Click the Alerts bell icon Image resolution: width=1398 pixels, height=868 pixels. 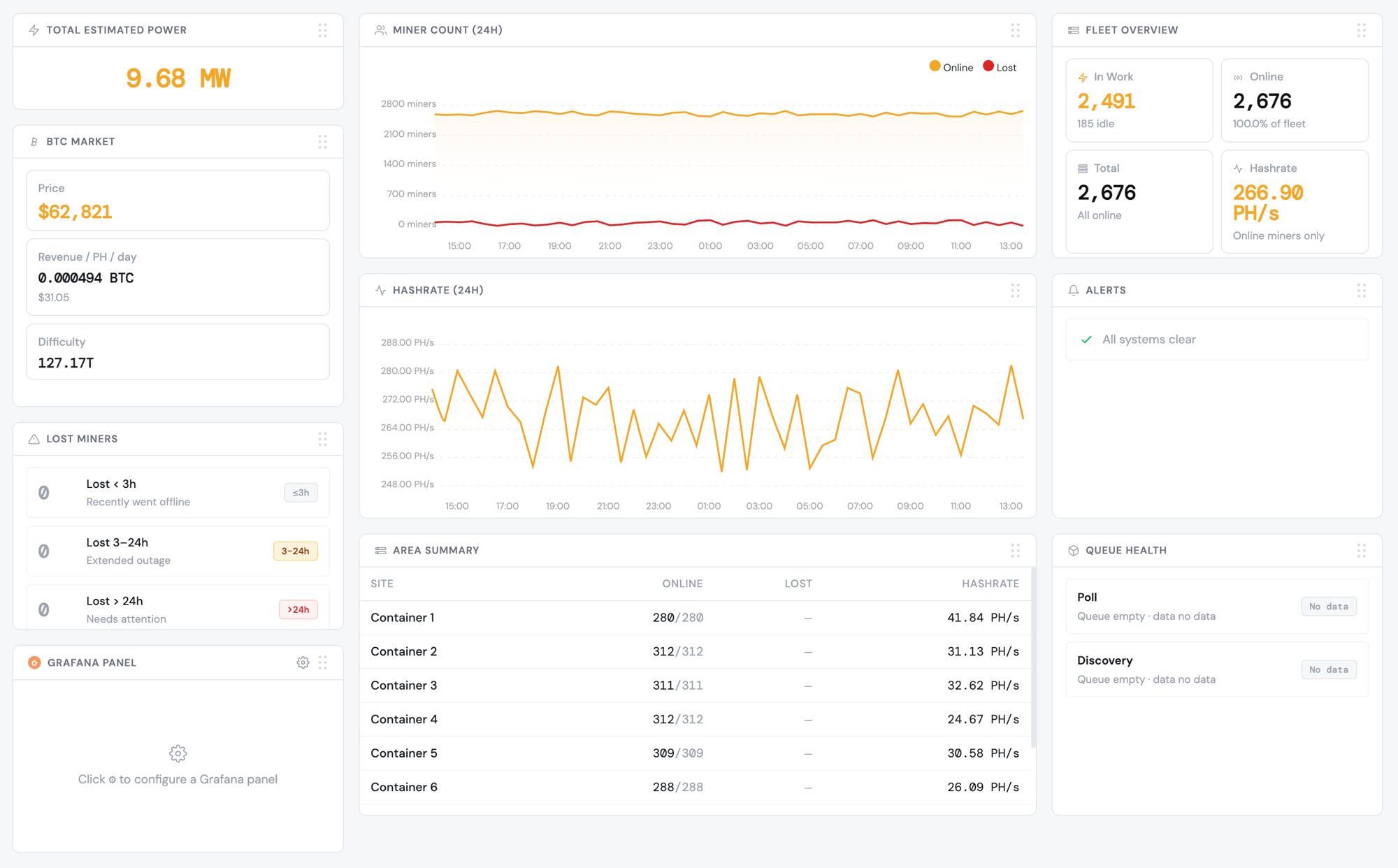click(x=1073, y=290)
